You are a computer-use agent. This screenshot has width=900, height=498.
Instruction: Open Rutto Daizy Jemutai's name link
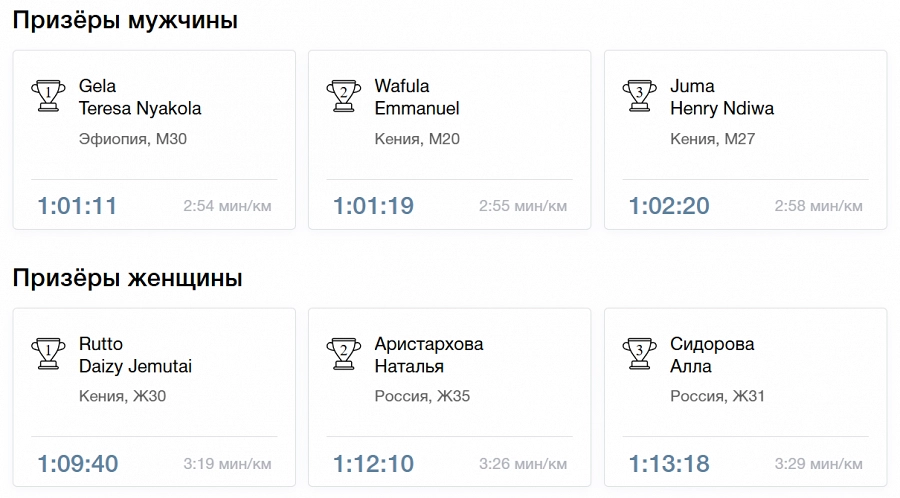[x=135, y=355]
